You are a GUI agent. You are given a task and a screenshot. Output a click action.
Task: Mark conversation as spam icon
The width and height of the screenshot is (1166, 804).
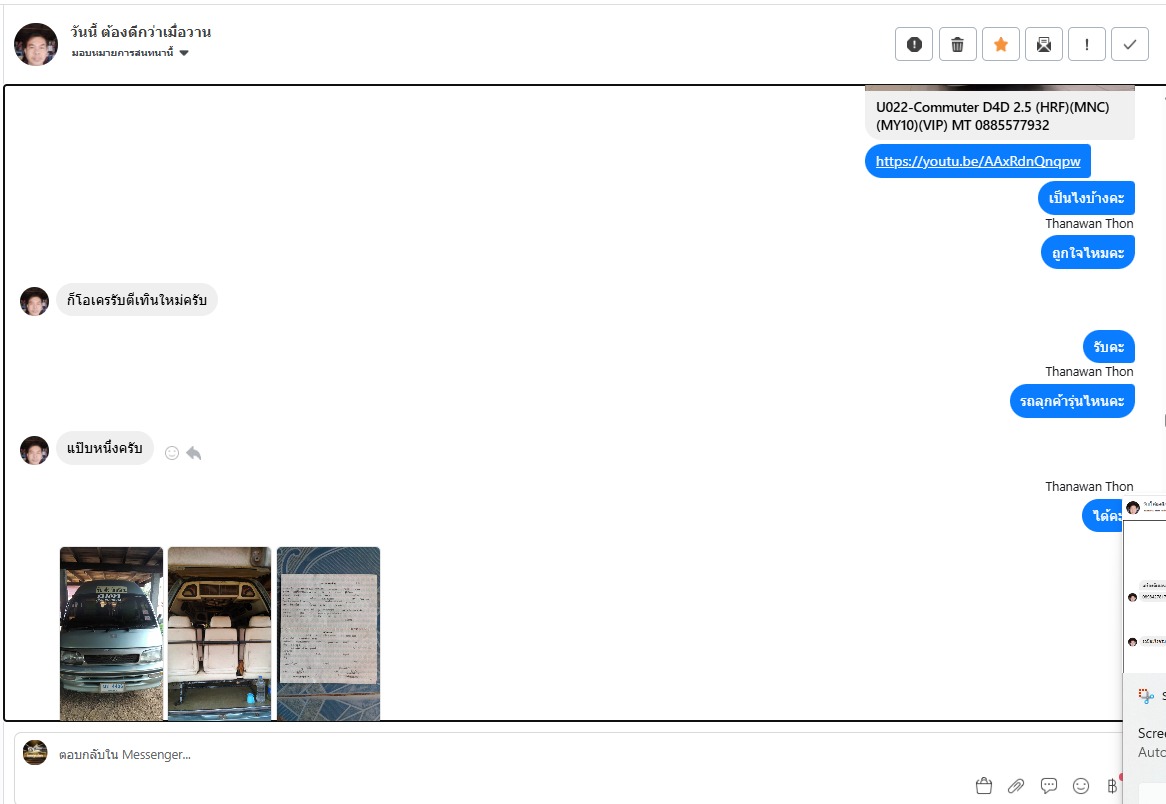pyautogui.click(x=914, y=45)
